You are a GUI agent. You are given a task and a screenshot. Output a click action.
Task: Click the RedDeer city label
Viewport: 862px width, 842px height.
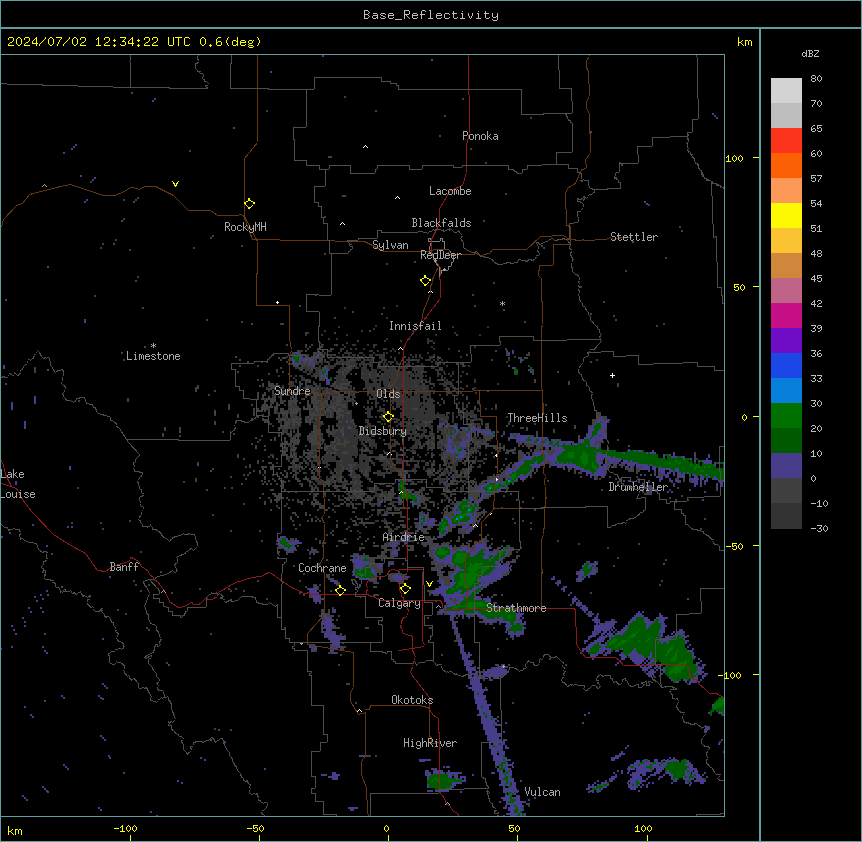click(440, 255)
